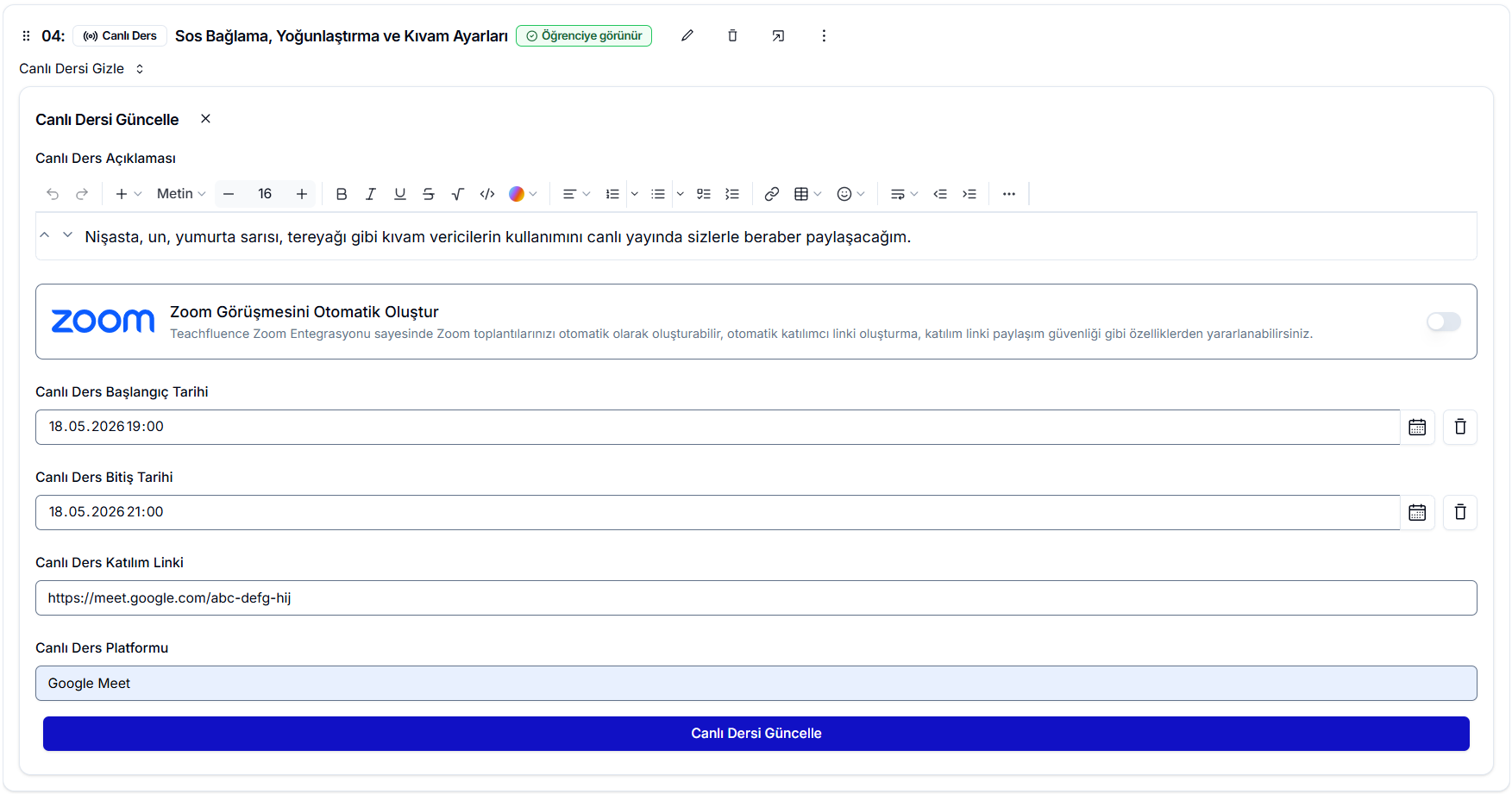Screen dimensions: 1512x794
Task: Insert a hyperlink with link icon
Action: click(x=772, y=194)
